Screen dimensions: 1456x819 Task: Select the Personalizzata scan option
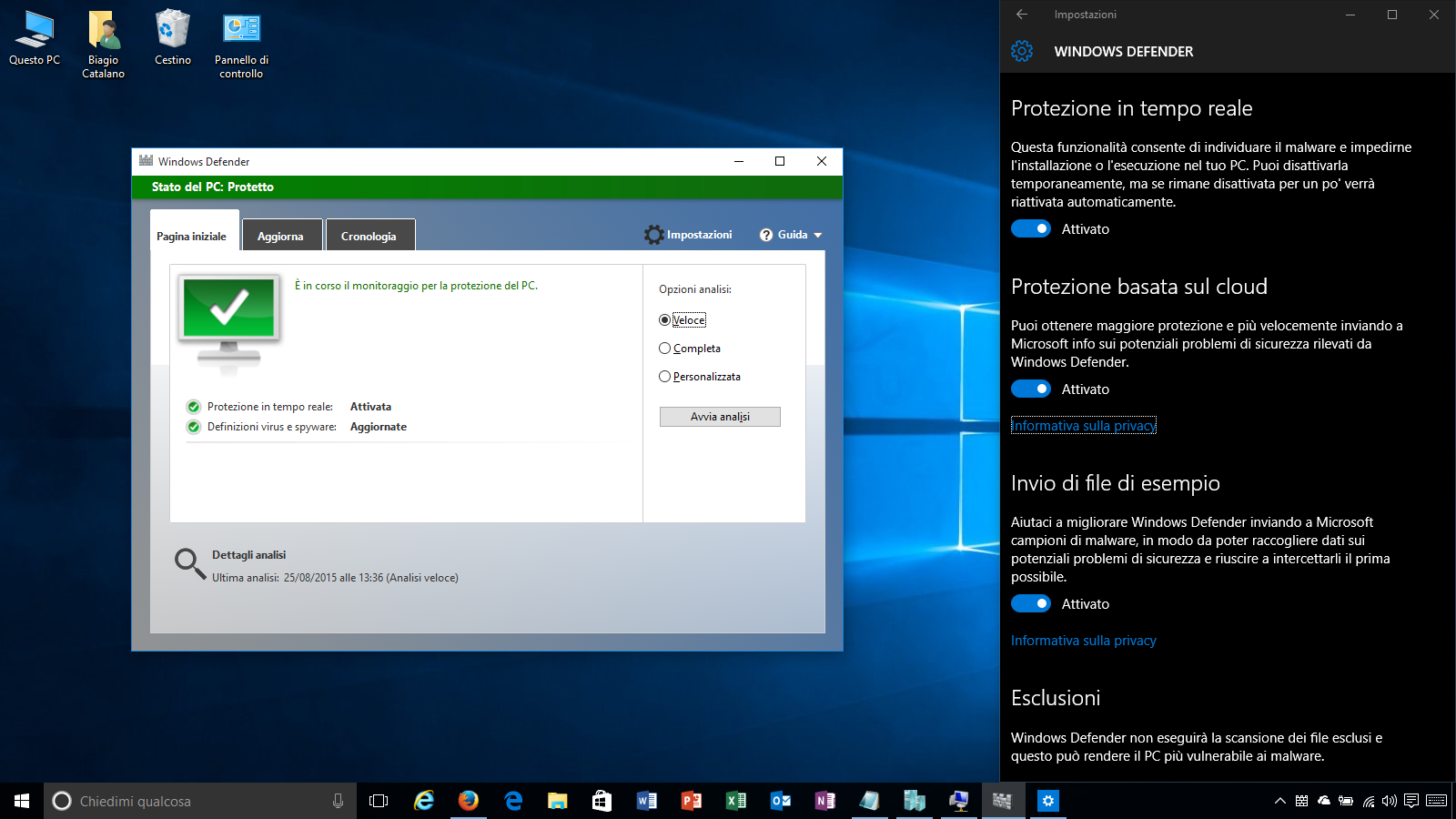[x=700, y=377]
